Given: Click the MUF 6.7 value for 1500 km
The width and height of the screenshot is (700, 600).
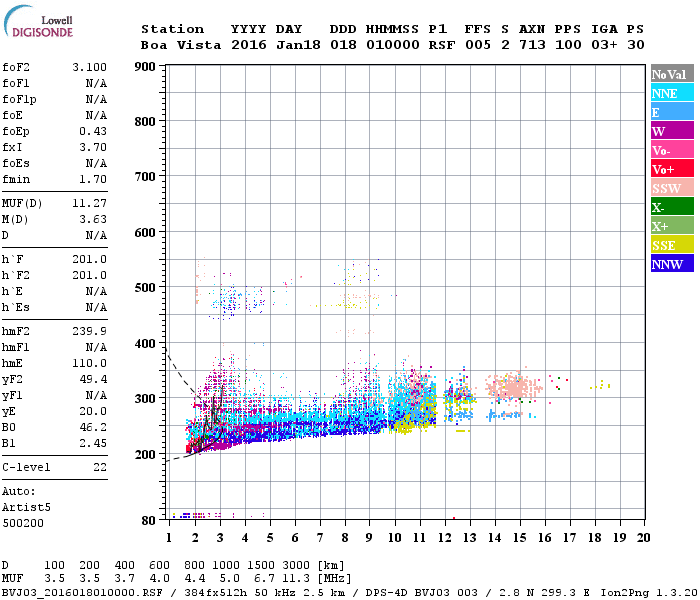Looking at the screenshot, I should pyautogui.click(x=265, y=579).
